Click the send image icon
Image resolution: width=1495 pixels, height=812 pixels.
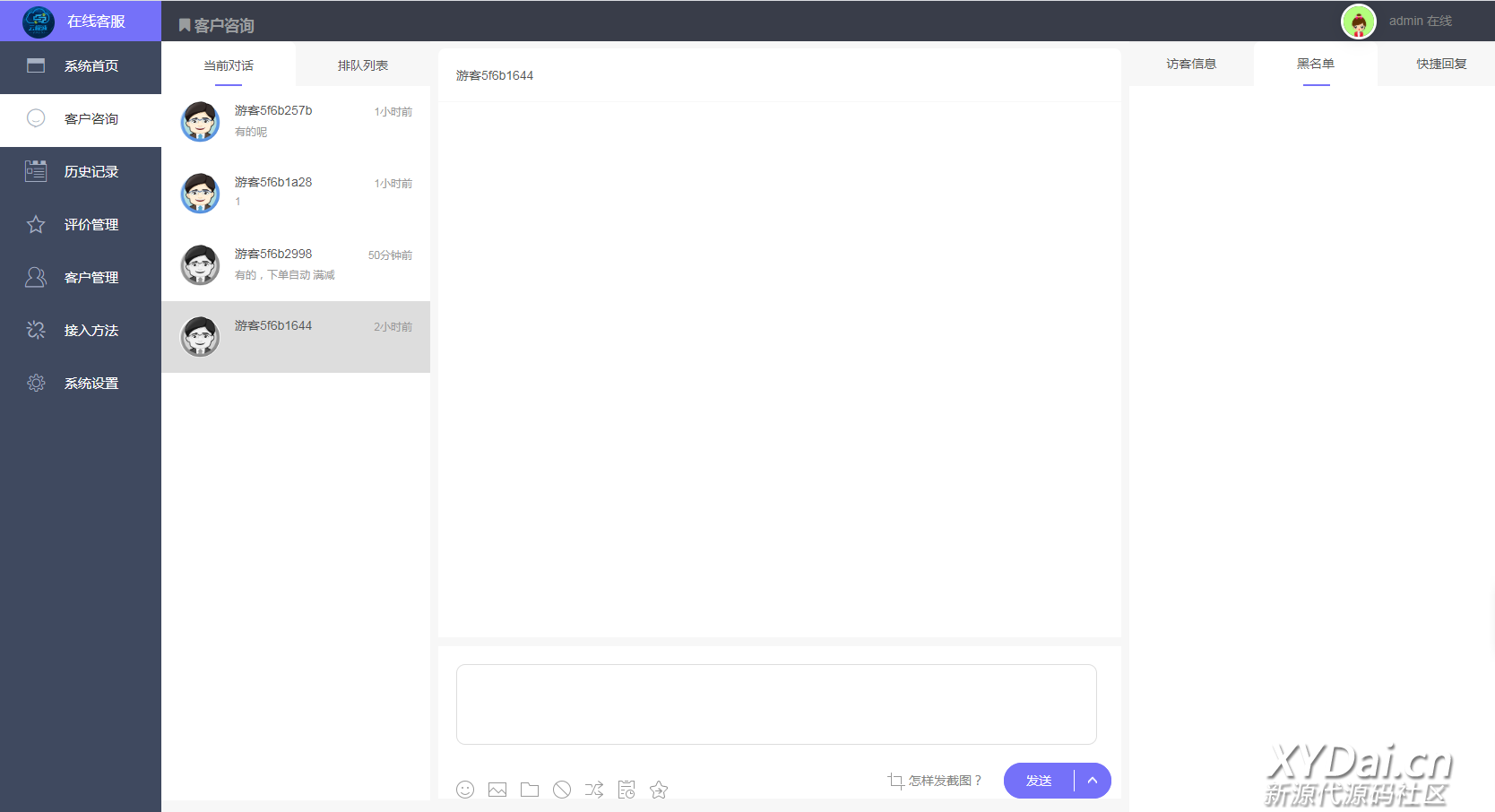coord(497,790)
